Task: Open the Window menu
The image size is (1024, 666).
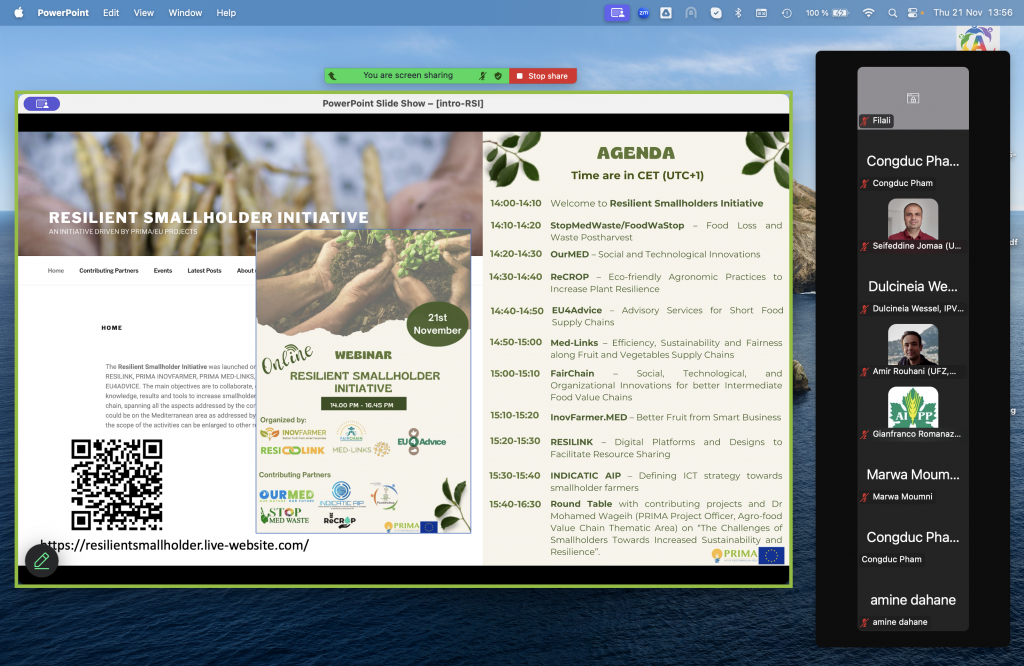Action: 185,13
